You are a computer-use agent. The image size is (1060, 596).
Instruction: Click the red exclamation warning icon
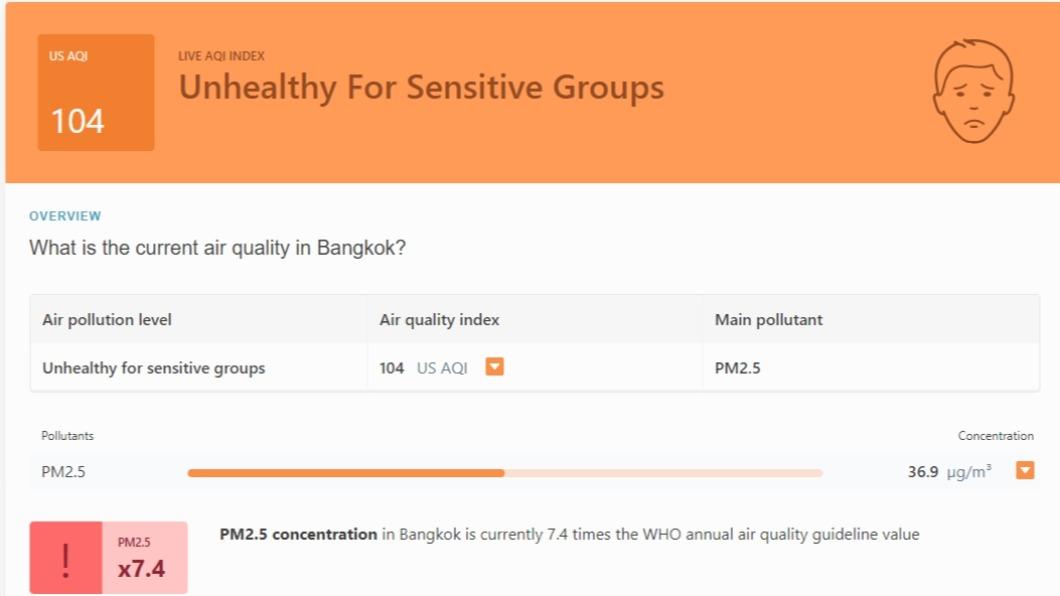66,558
